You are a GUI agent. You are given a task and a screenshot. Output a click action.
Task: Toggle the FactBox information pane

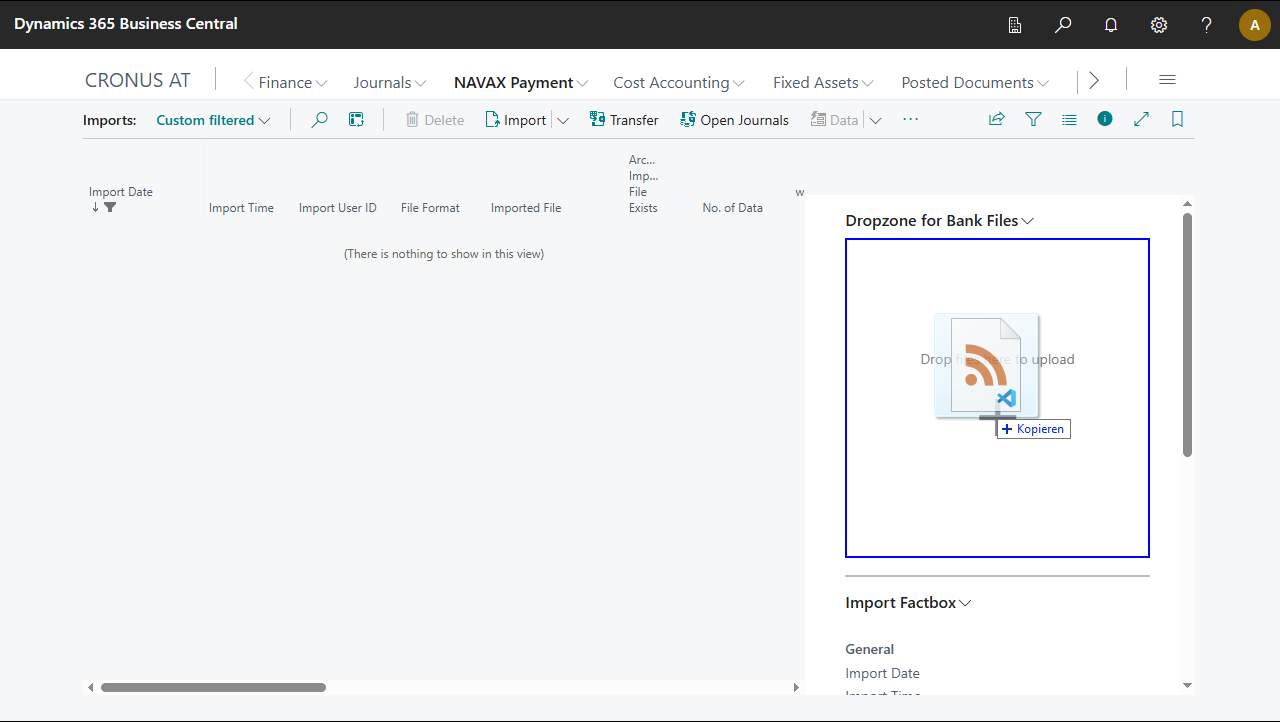1105,119
